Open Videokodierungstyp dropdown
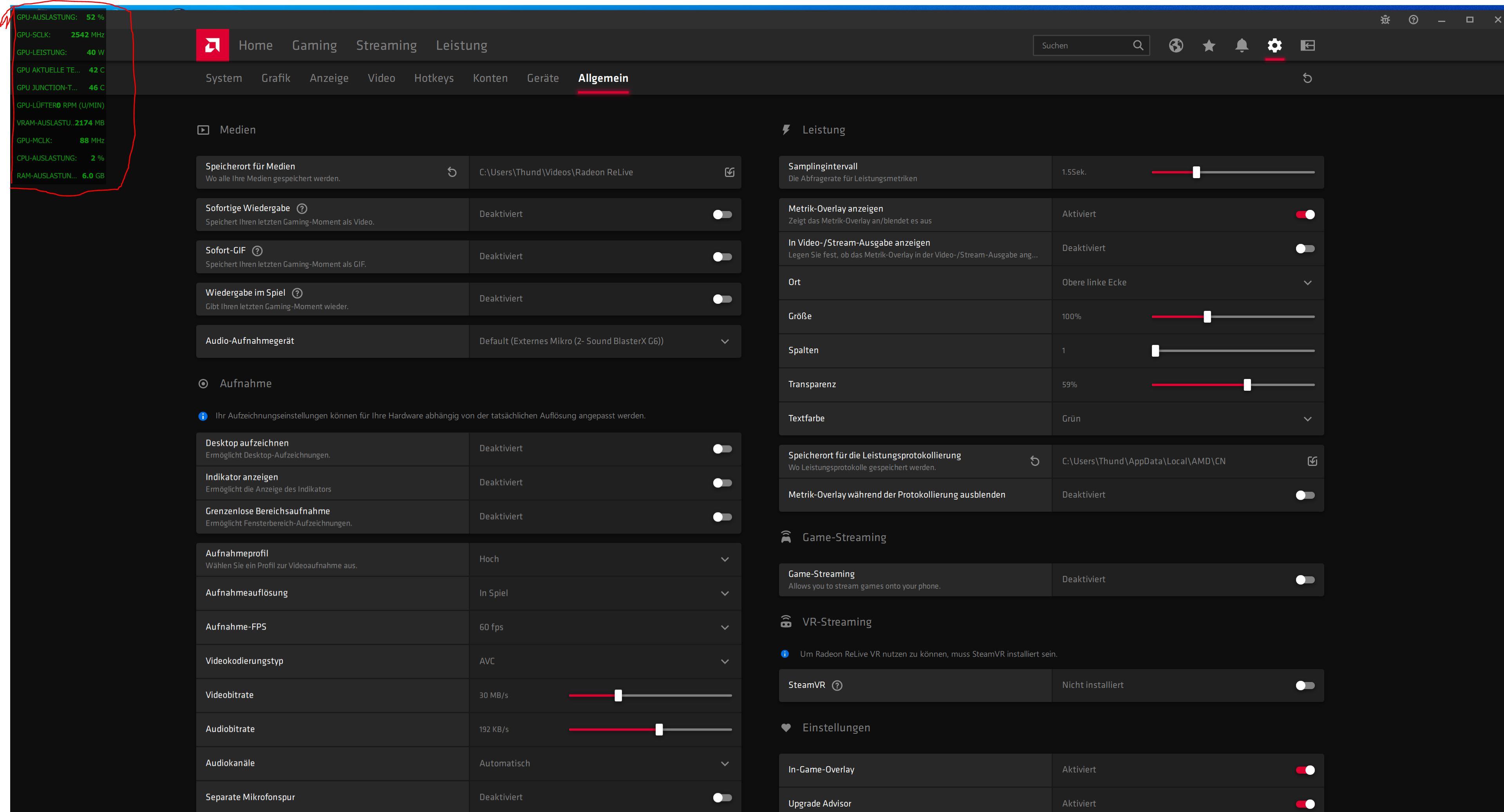This screenshot has width=1504, height=812. pos(605,661)
